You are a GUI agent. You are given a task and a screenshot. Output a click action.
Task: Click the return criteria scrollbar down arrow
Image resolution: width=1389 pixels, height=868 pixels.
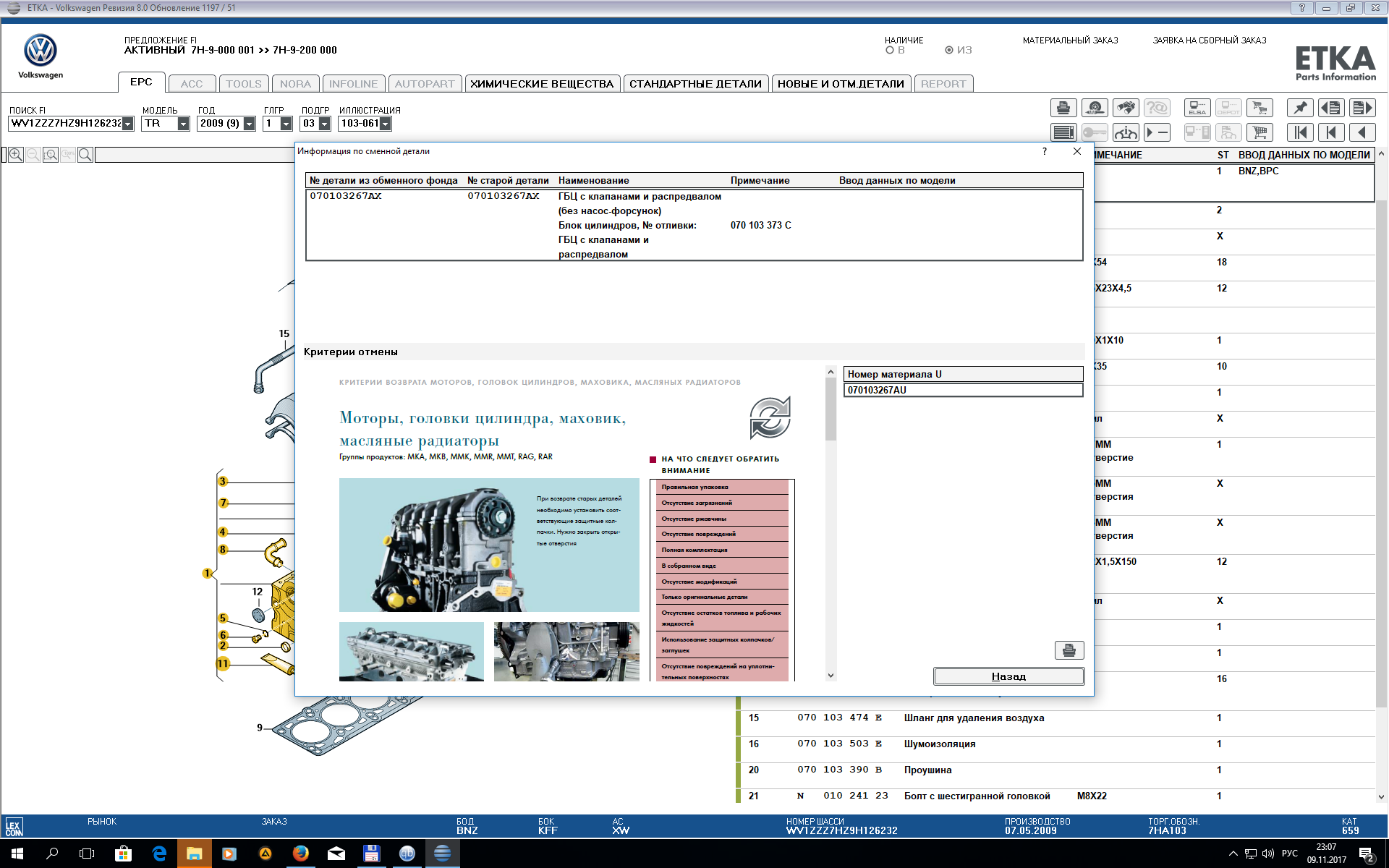[x=831, y=676]
